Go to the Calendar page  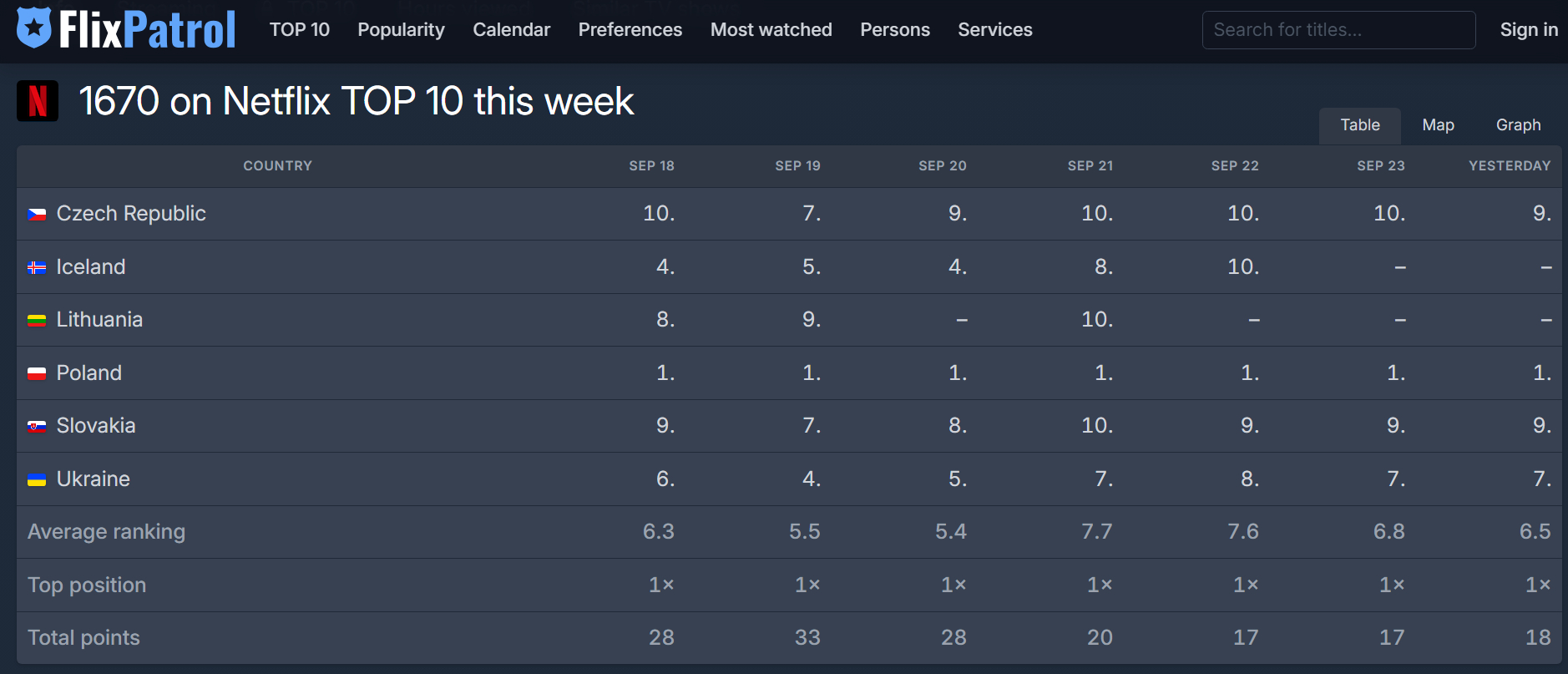pyautogui.click(x=511, y=30)
